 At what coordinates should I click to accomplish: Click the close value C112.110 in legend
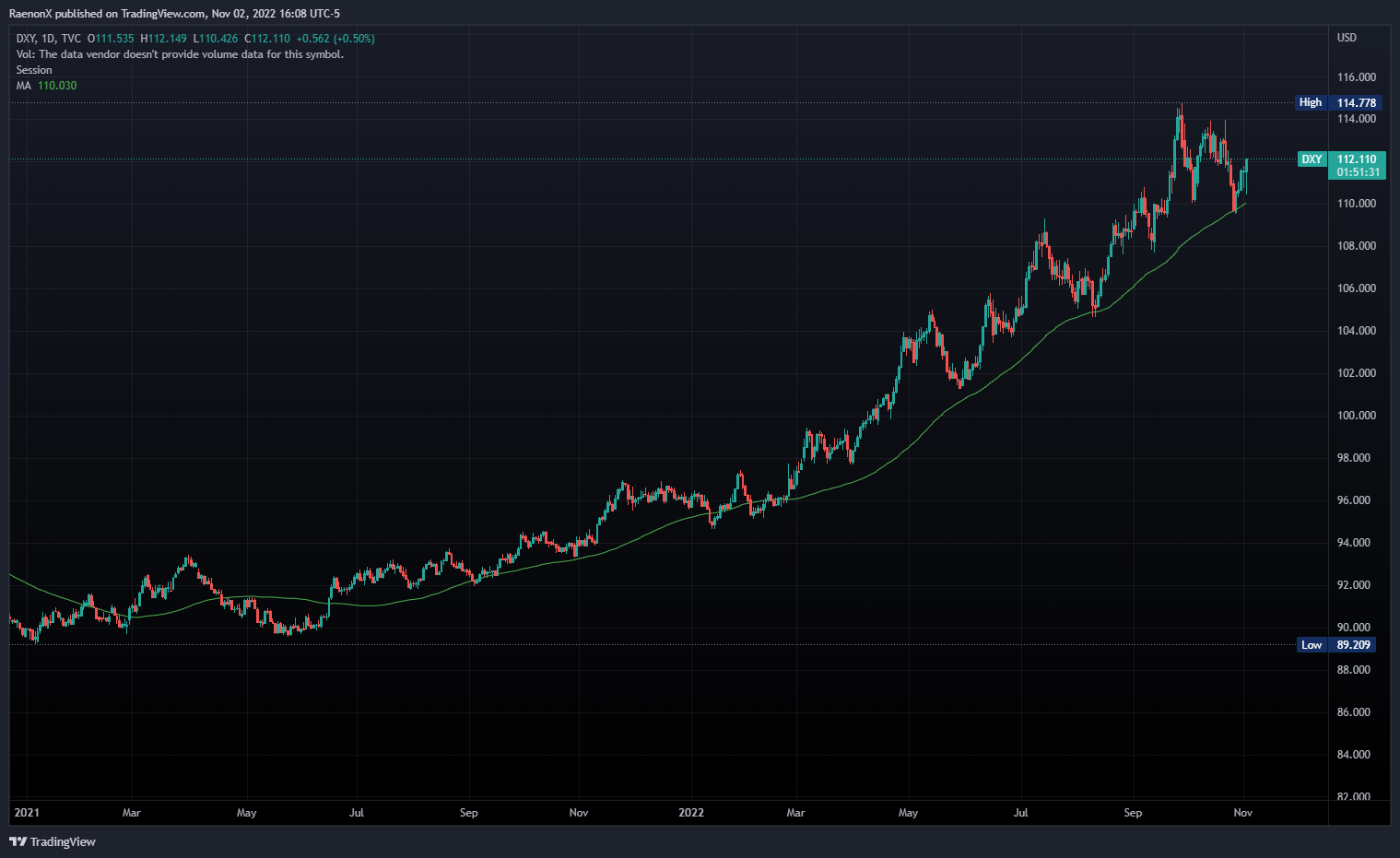267,39
